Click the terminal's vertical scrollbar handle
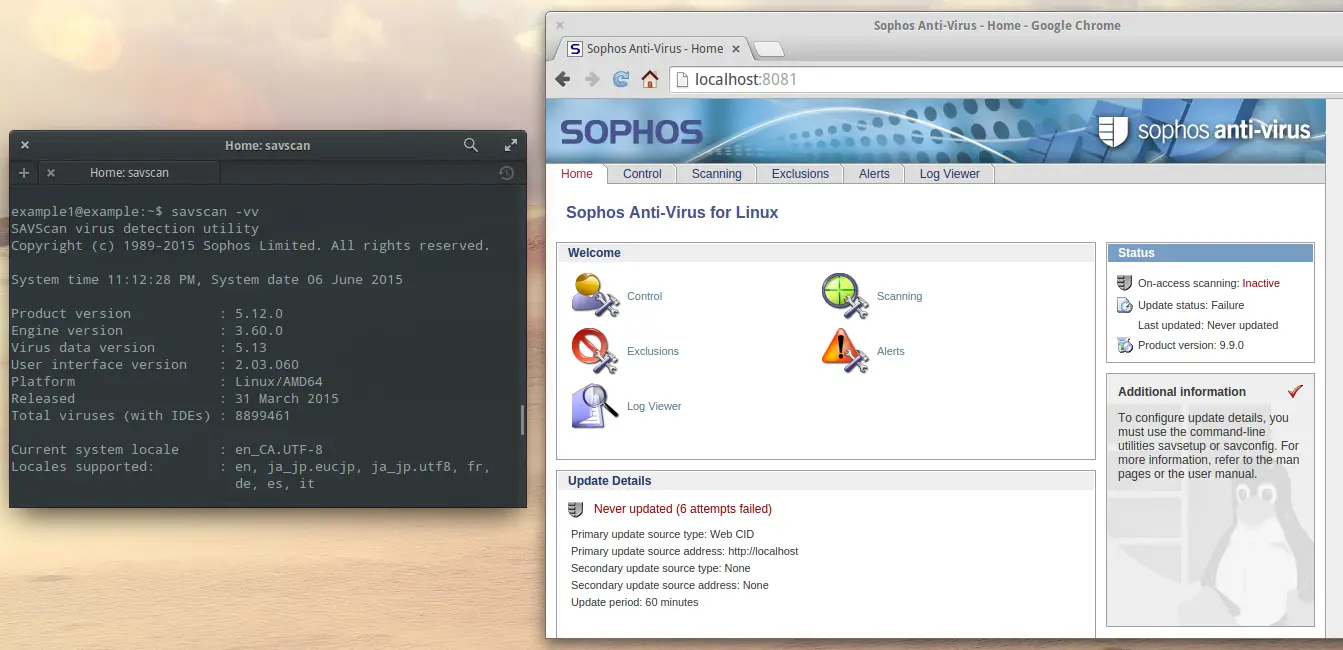This screenshot has width=1343, height=650. click(522, 420)
